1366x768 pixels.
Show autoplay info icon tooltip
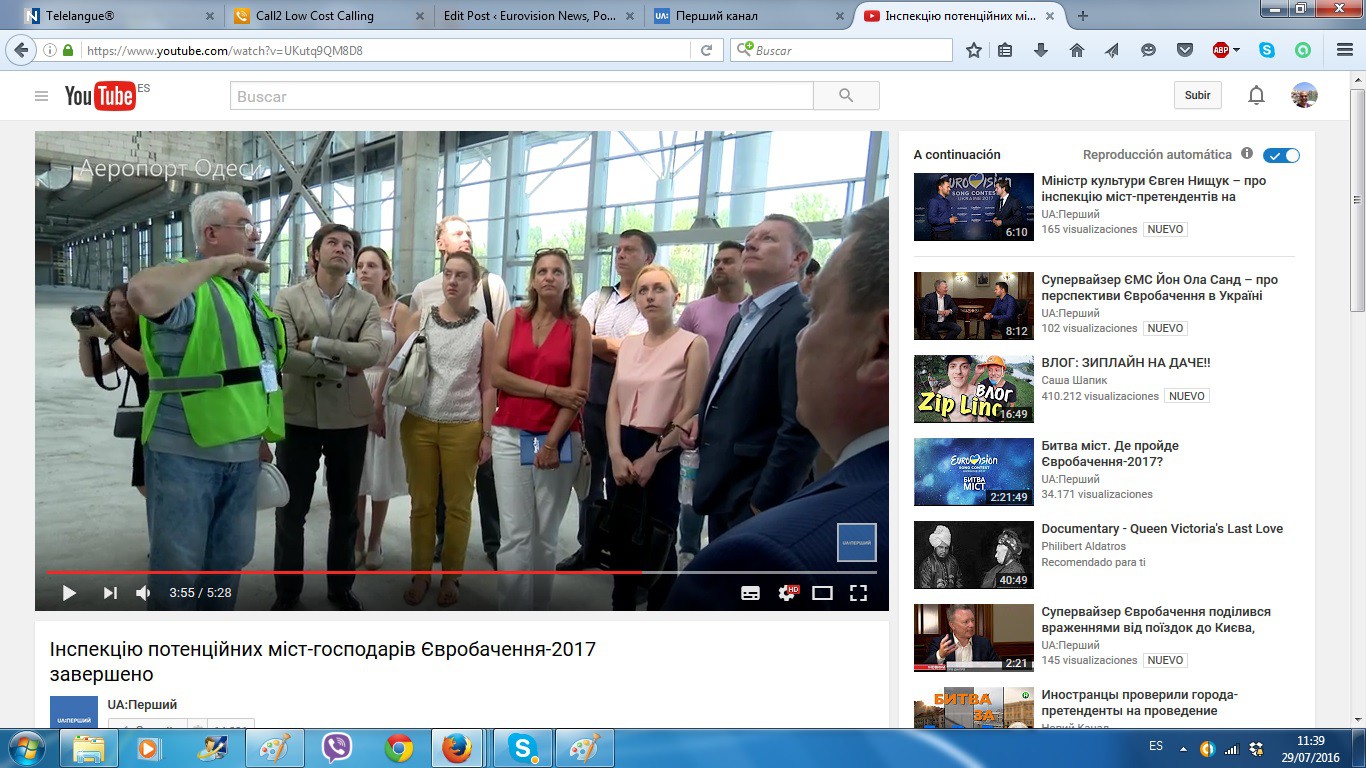point(1247,154)
